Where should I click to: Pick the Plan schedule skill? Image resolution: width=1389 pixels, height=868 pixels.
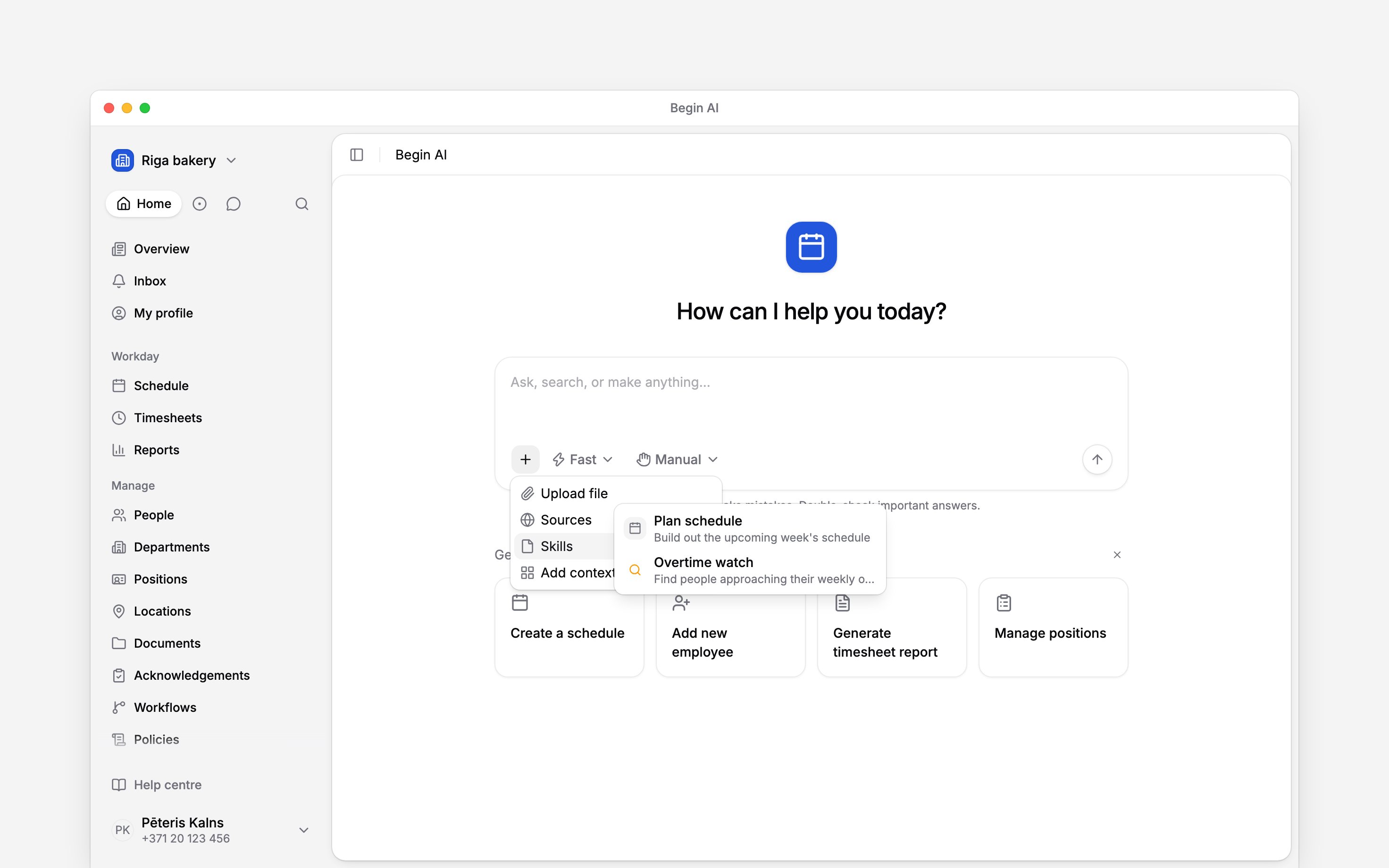750,529
